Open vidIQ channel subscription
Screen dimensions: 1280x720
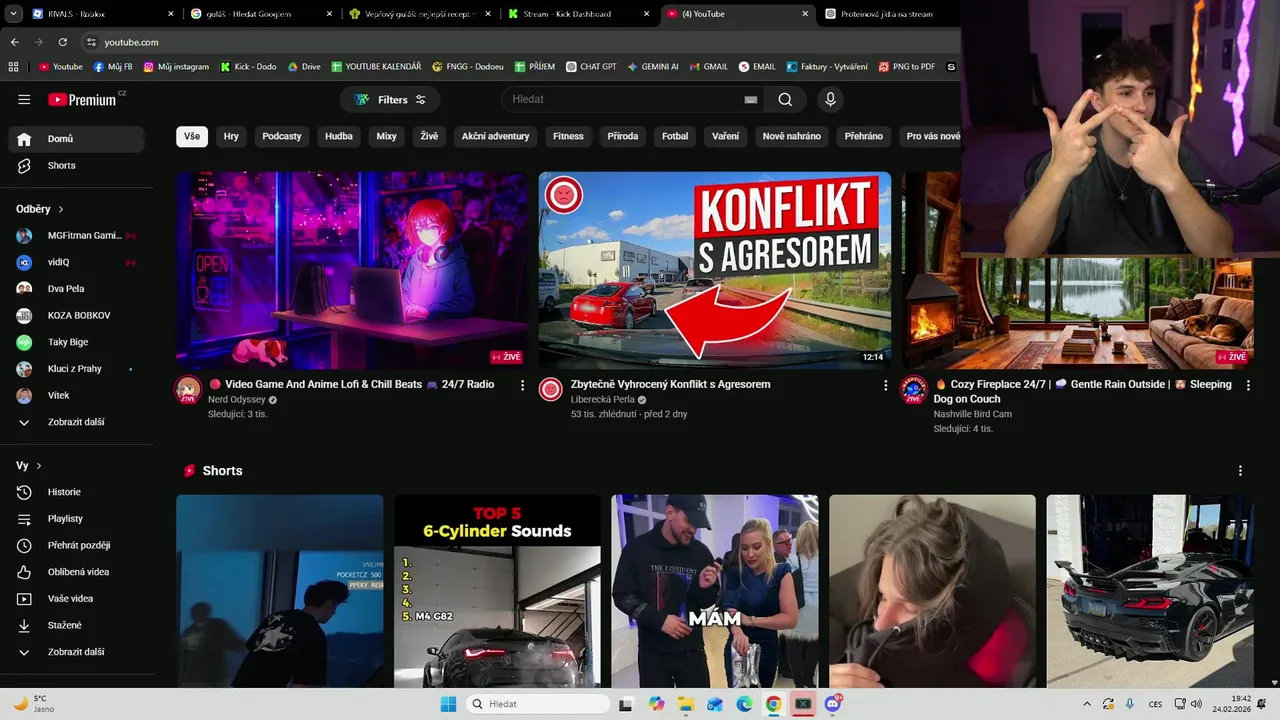[76, 262]
